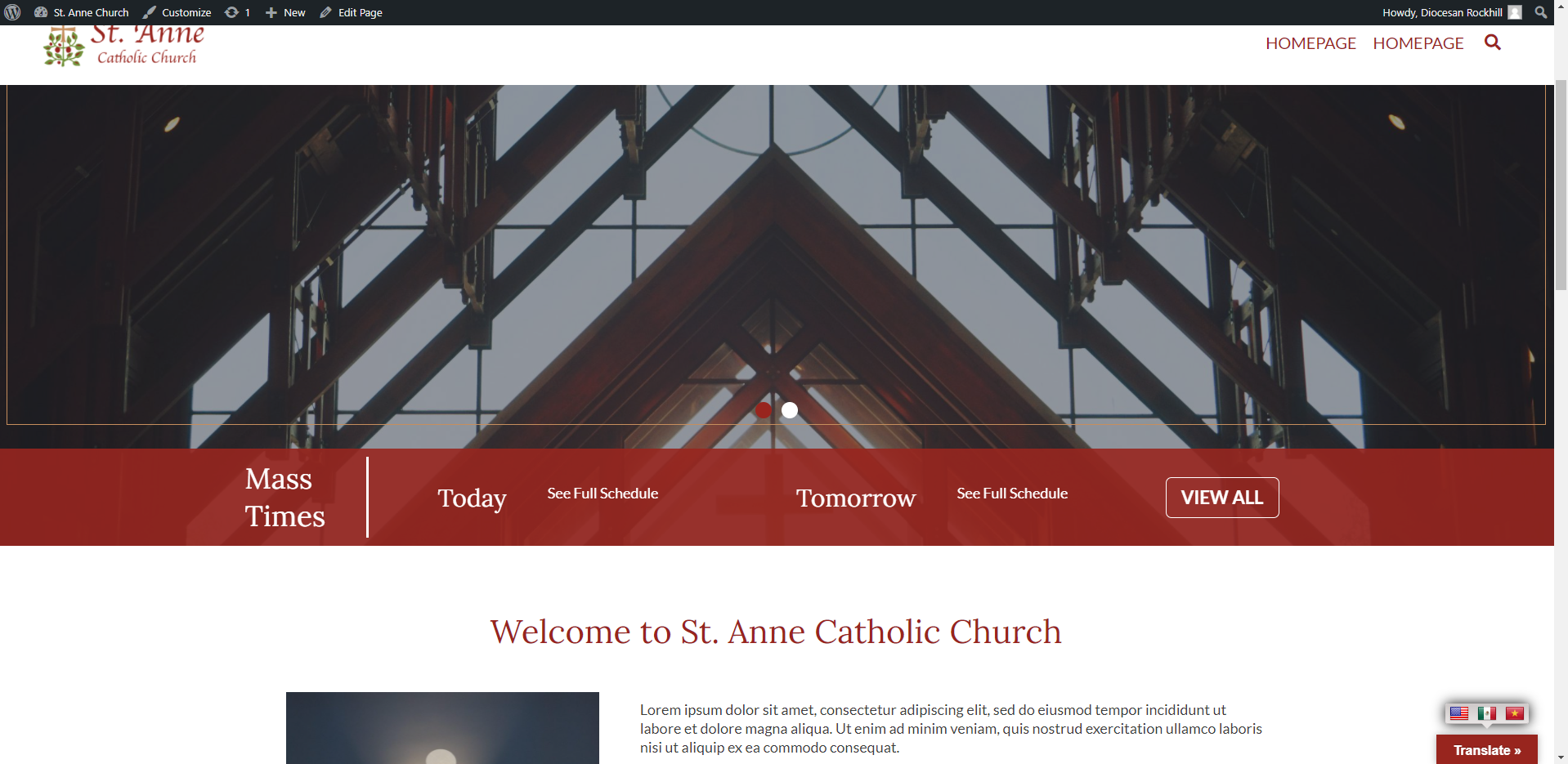Image resolution: width=1568 pixels, height=764 pixels.
Task: Open See Full Schedule link for Today
Action: 603,494
